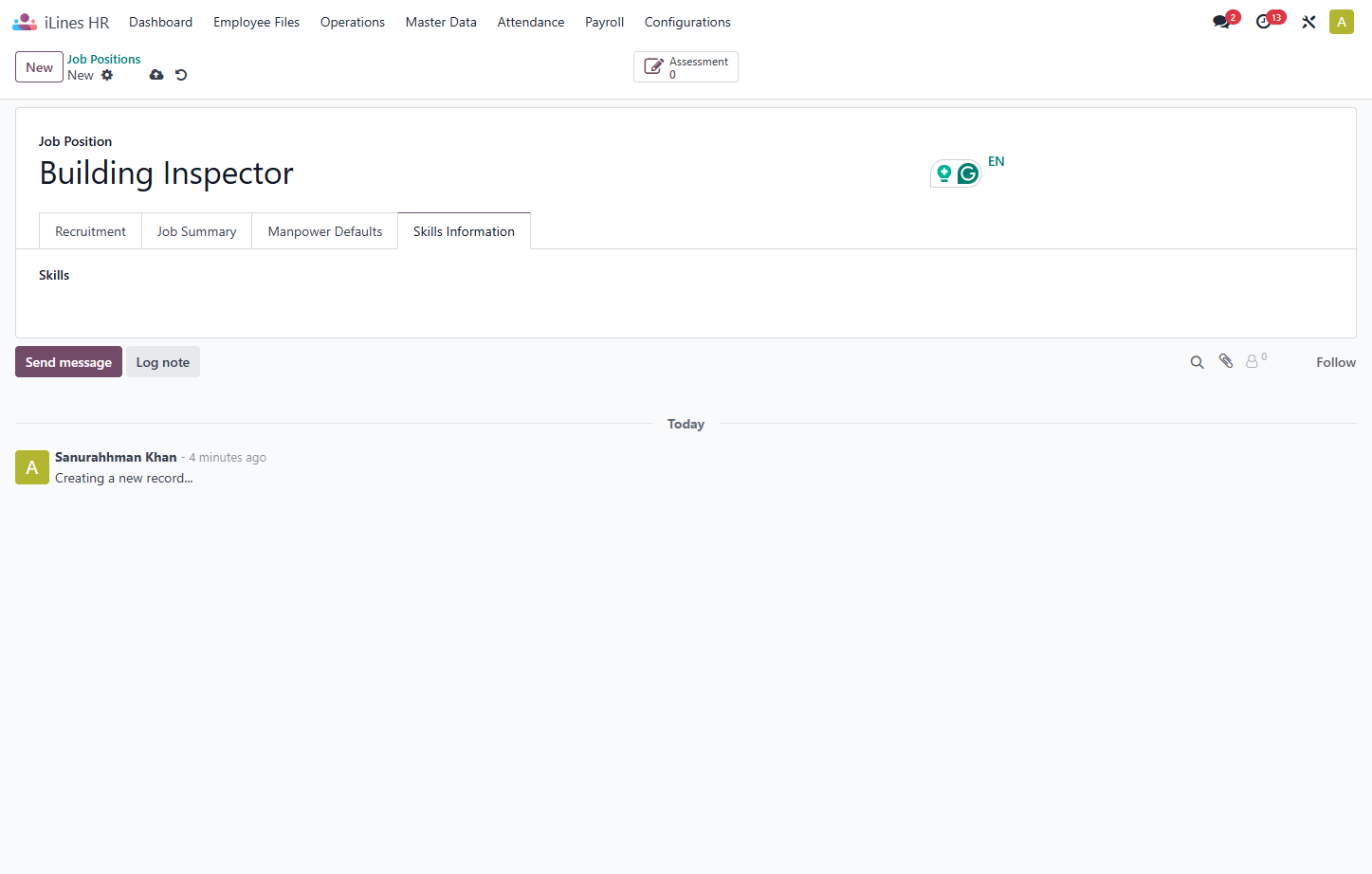Open the Employee Files menu
Screen dimensions: 1372x874
coord(256,22)
